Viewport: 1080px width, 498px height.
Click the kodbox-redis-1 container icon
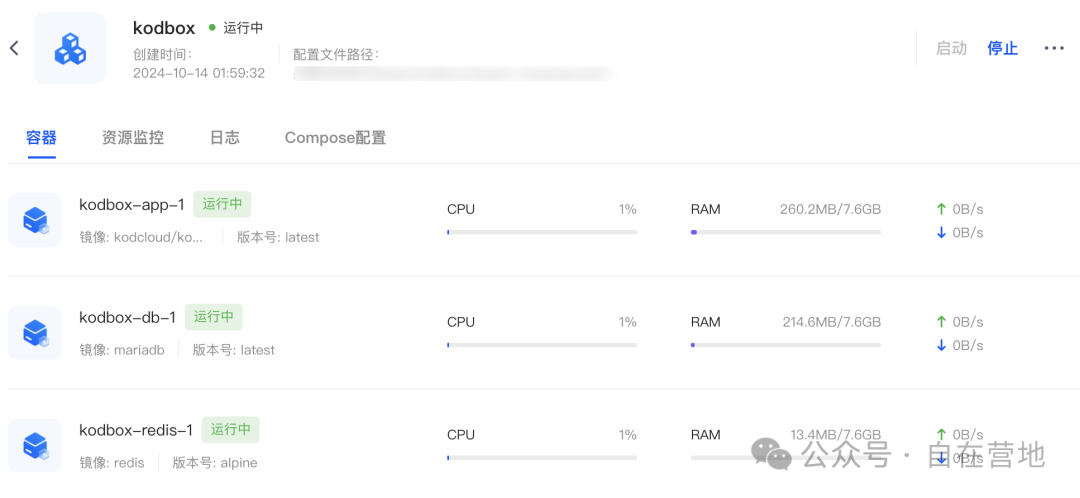tap(35, 445)
